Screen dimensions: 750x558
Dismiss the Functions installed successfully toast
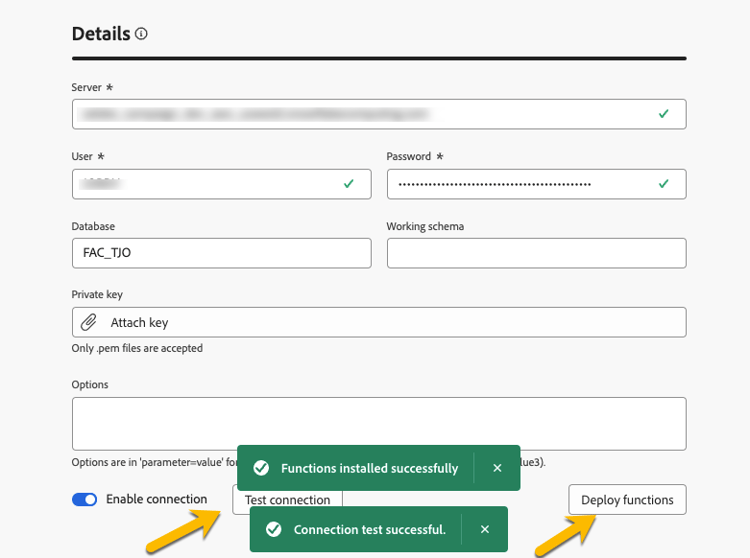pos(497,468)
